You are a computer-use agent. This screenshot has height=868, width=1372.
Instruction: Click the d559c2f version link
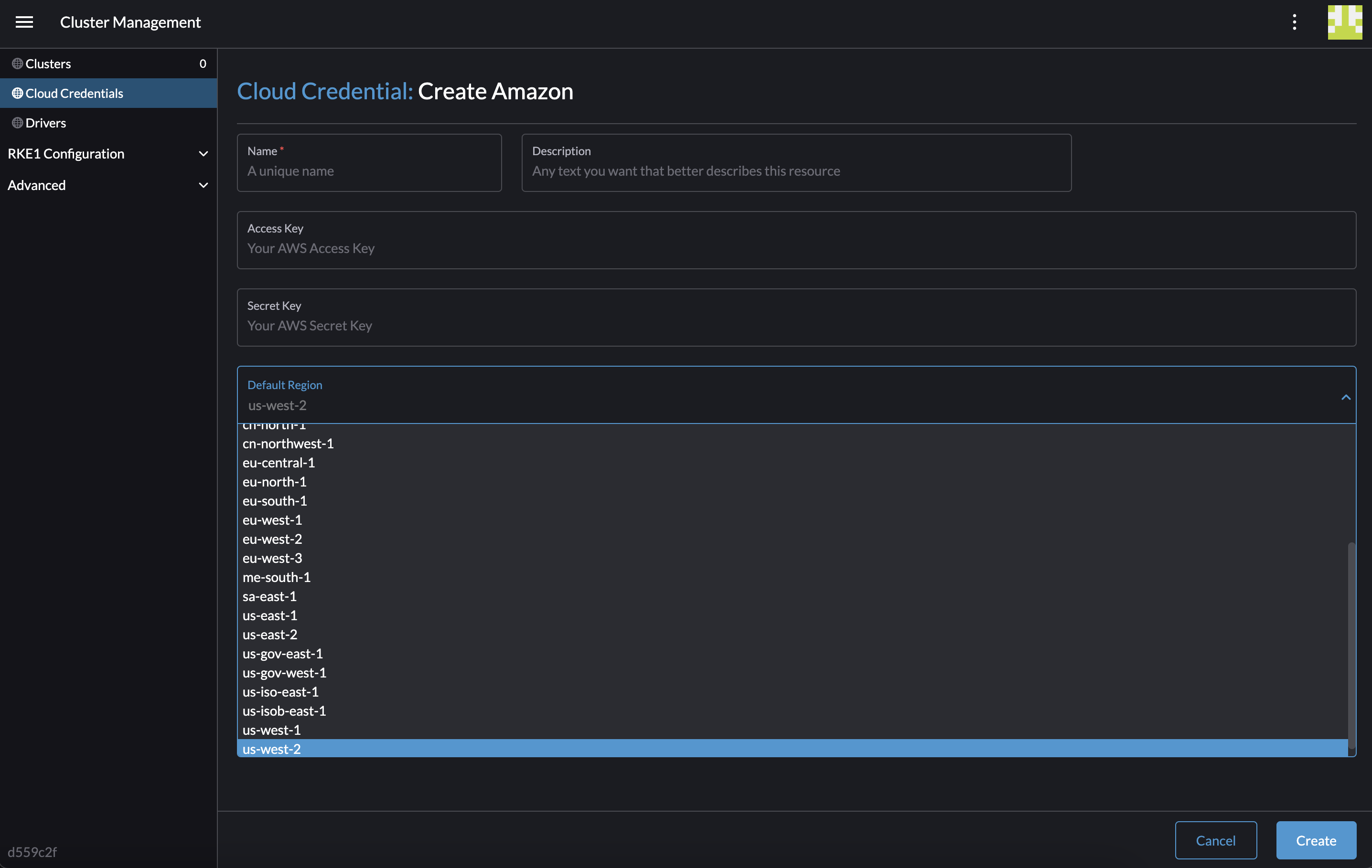pyautogui.click(x=32, y=852)
